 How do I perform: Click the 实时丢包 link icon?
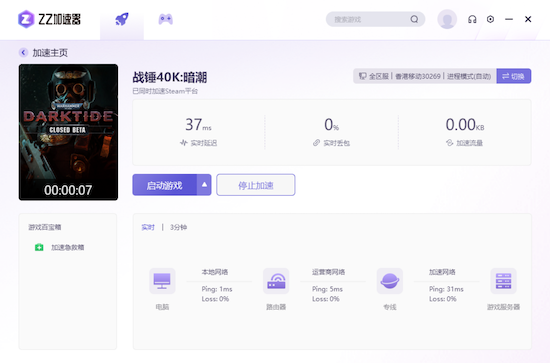316,143
